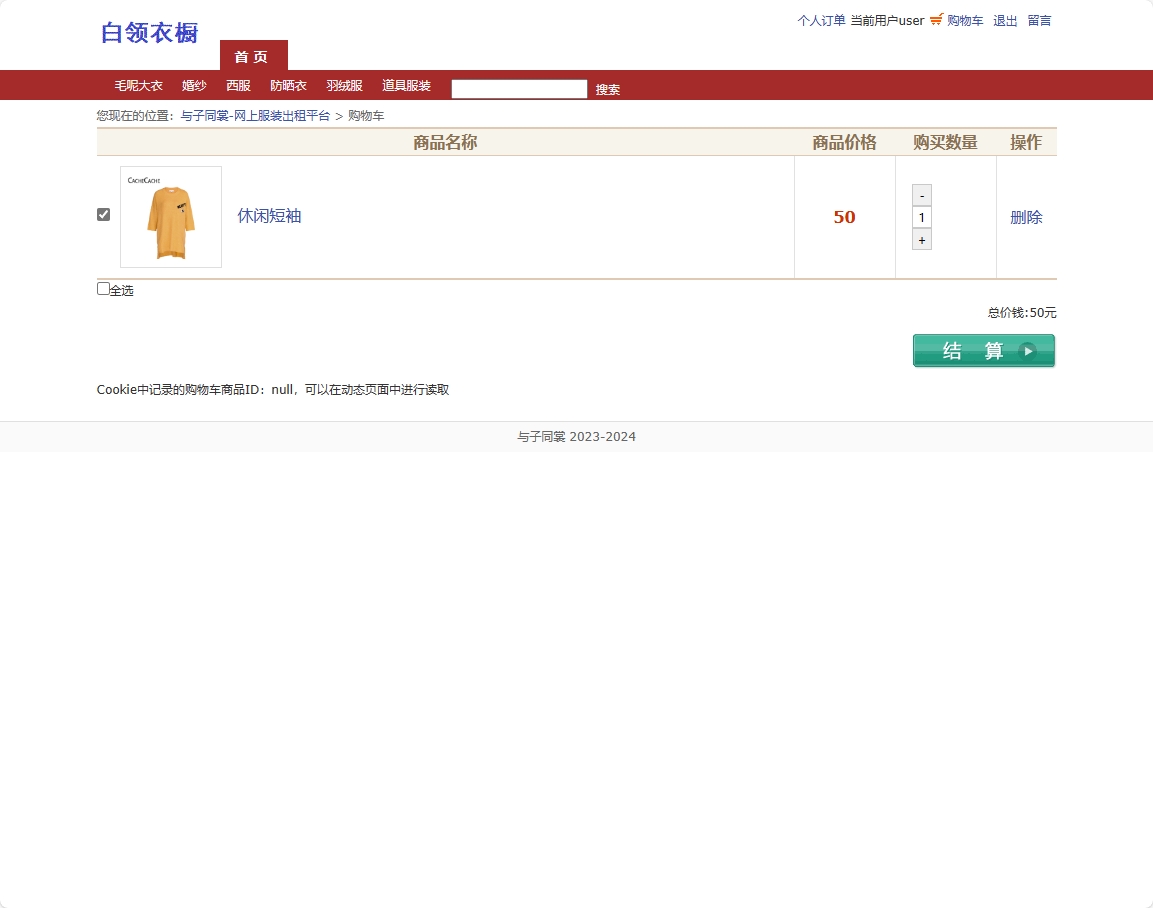Click the search input field
Screen dimensions: 1153x908
pos(518,88)
